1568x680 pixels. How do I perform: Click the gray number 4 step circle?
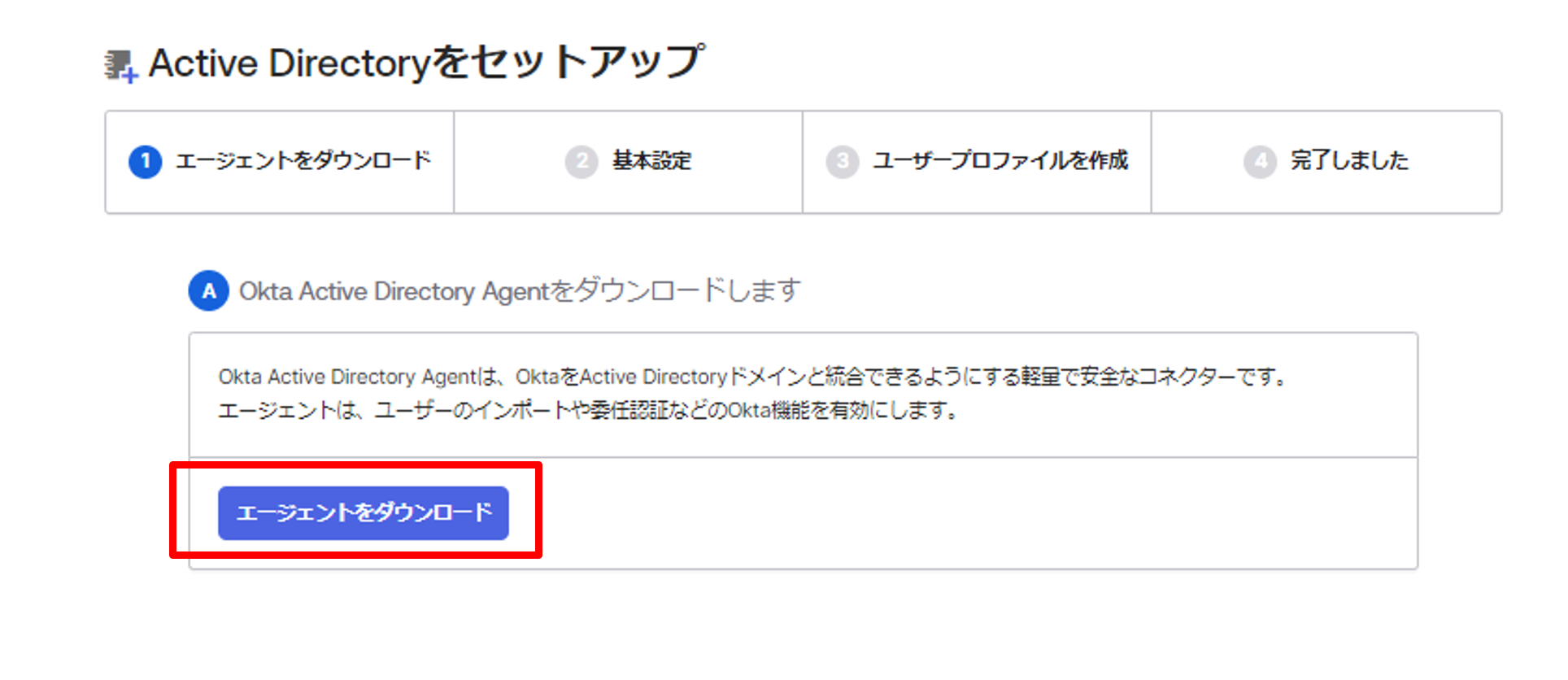coord(1260,161)
